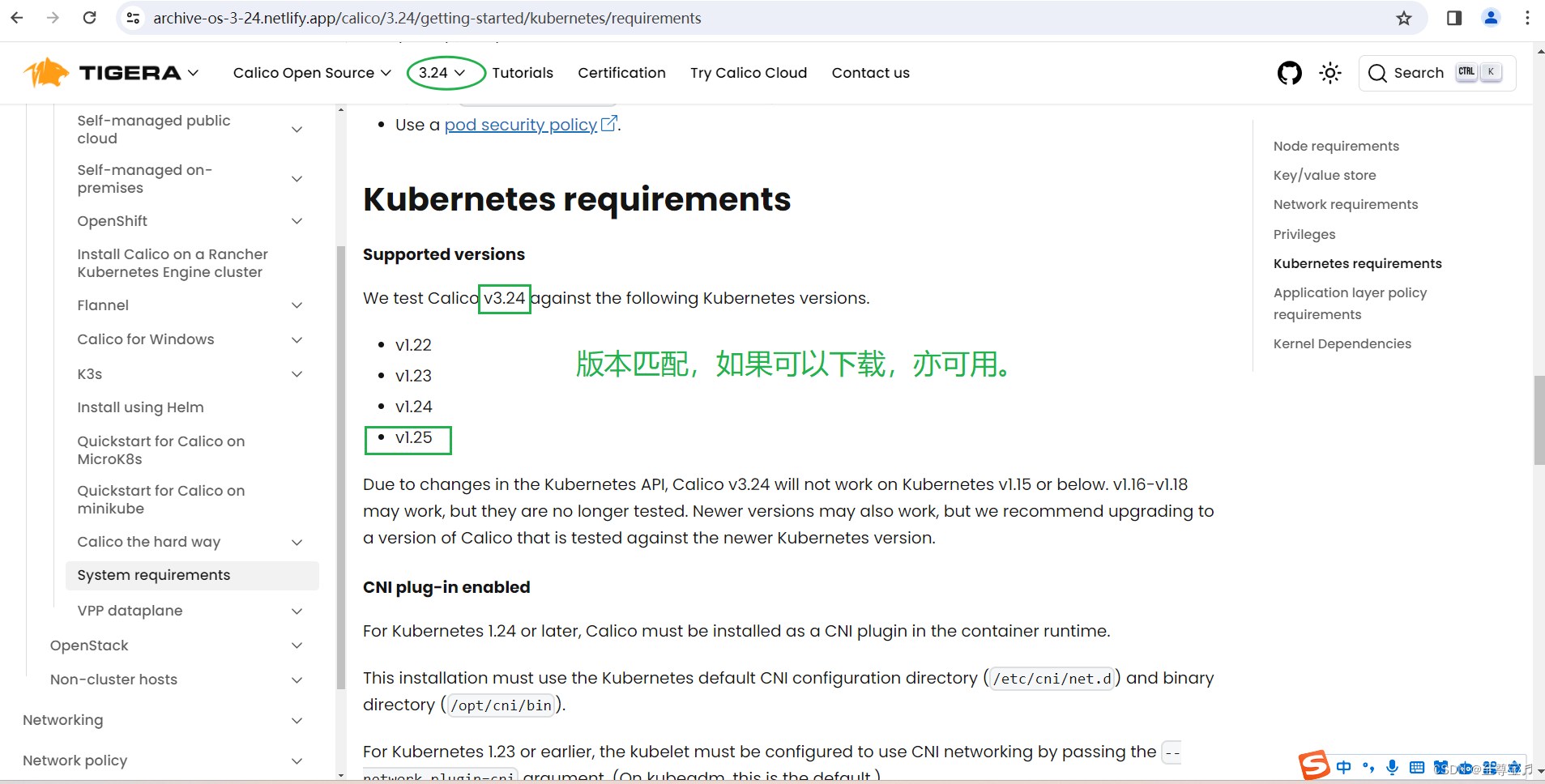
Task: Expand the Flannel section
Action: (x=297, y=305)
